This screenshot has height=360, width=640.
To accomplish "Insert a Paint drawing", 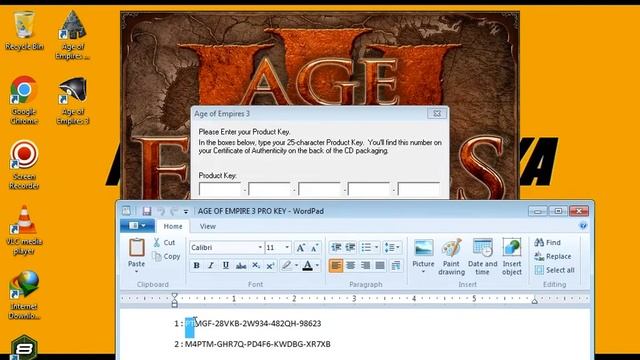I will coord(451,257).
